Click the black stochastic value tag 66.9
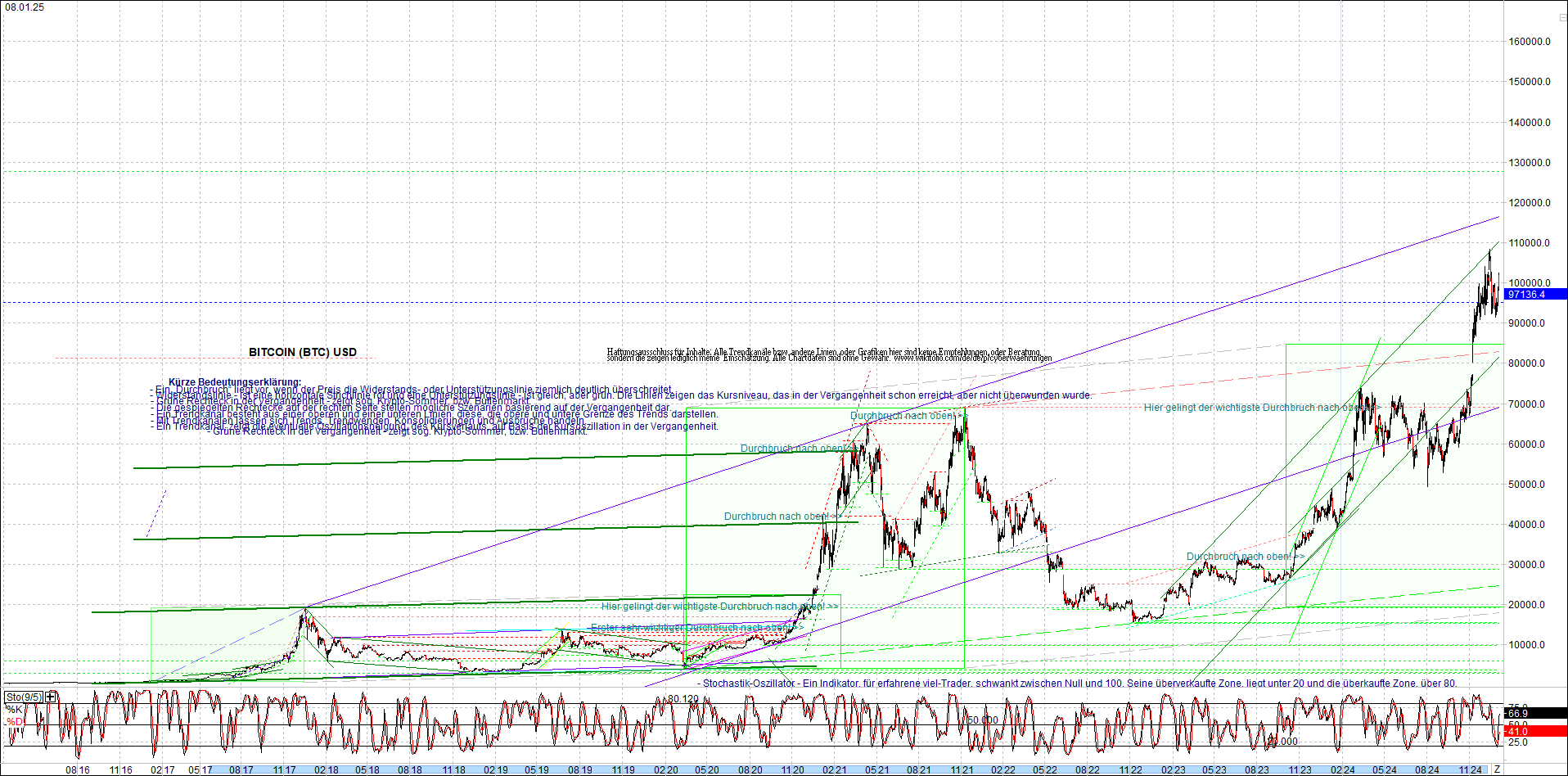The image size is (1568, 776). point(1535,713)
